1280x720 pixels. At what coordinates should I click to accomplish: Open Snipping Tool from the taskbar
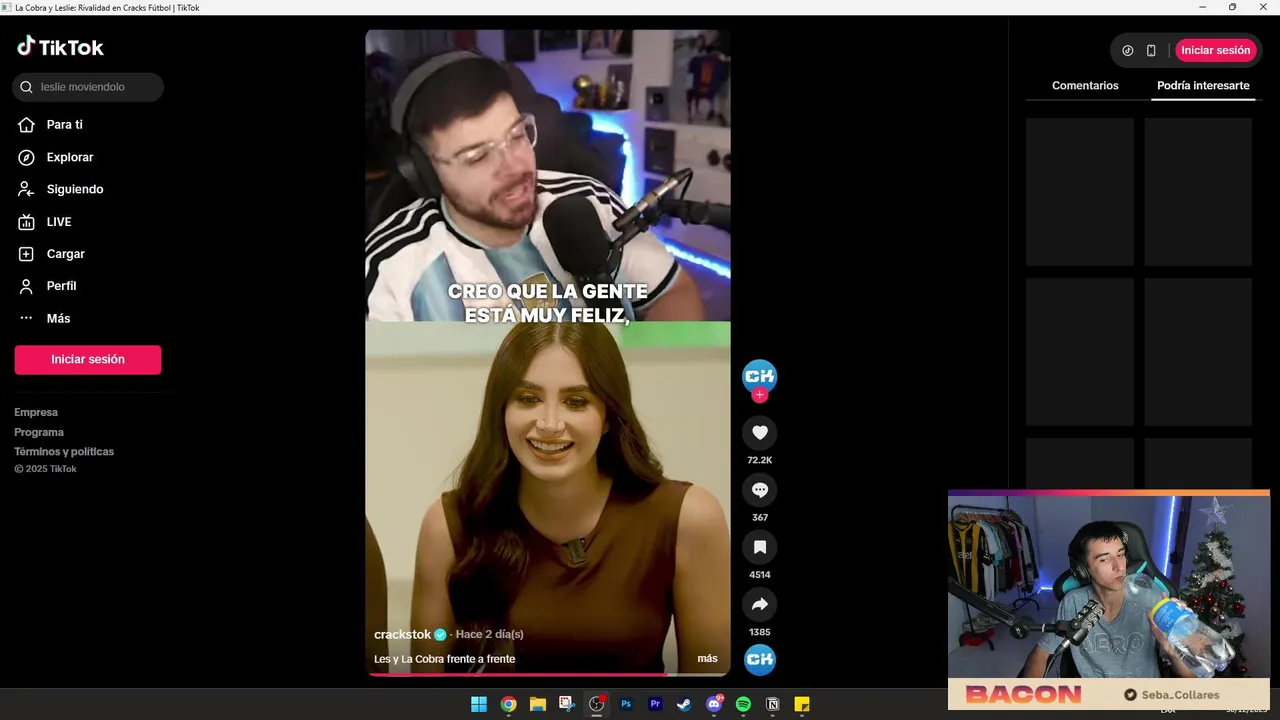click(567, 704)
